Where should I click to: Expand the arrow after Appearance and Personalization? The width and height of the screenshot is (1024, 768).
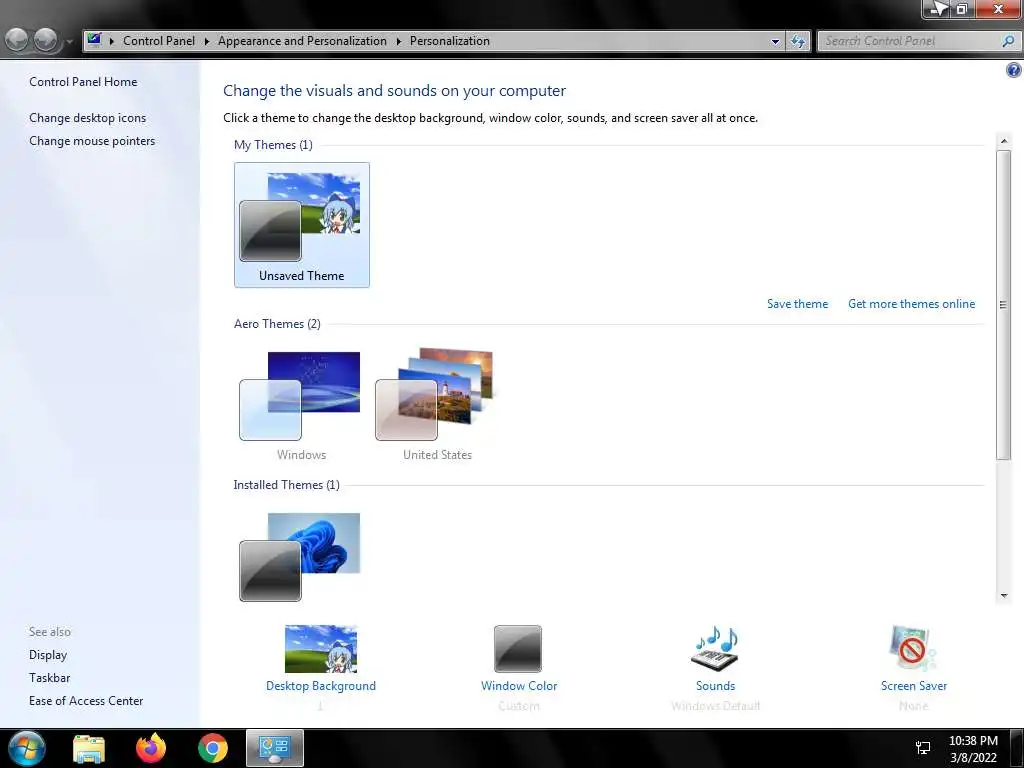[398, 41]
